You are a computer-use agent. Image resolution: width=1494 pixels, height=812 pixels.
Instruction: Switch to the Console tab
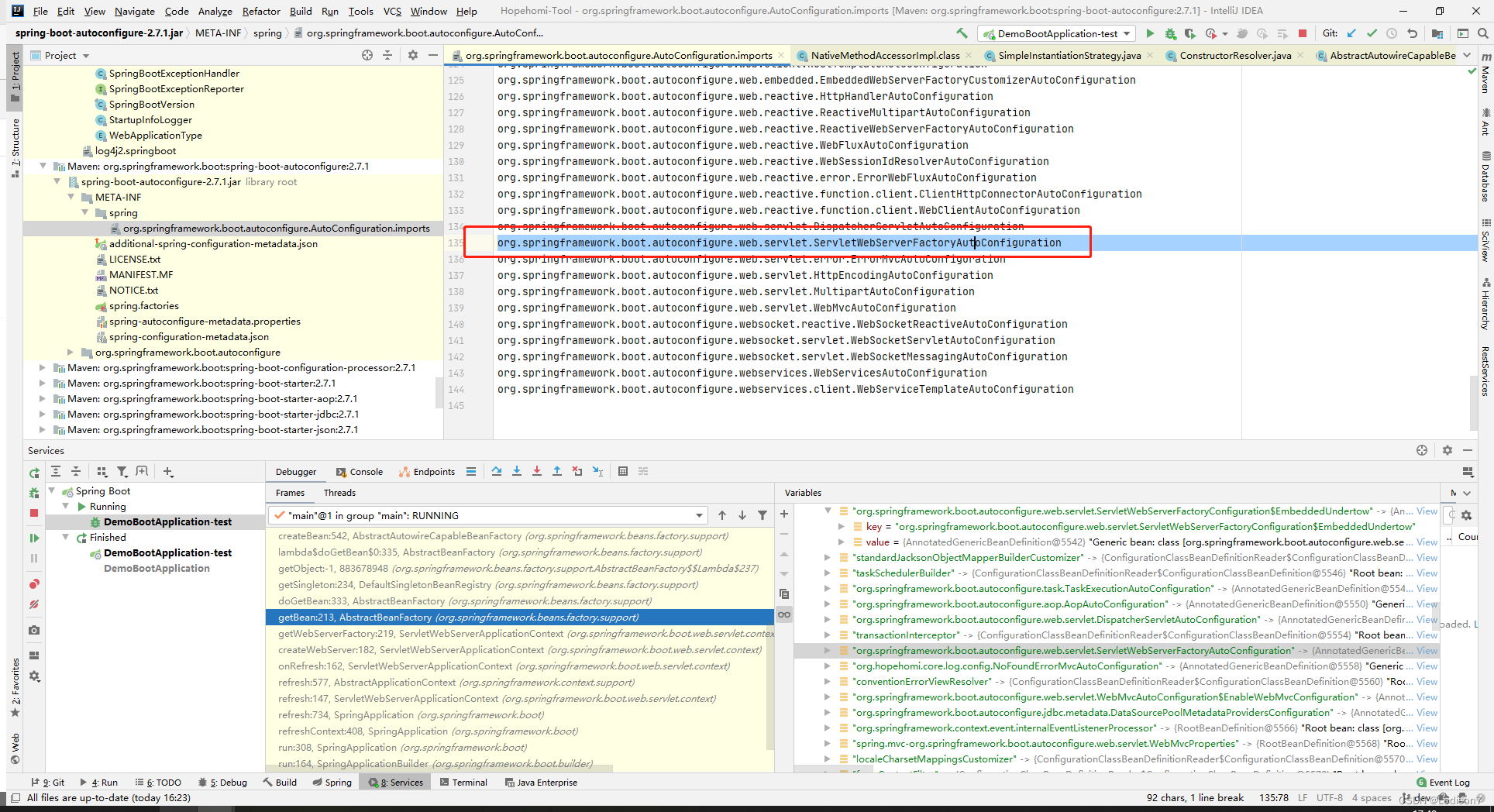coord(360,472)
